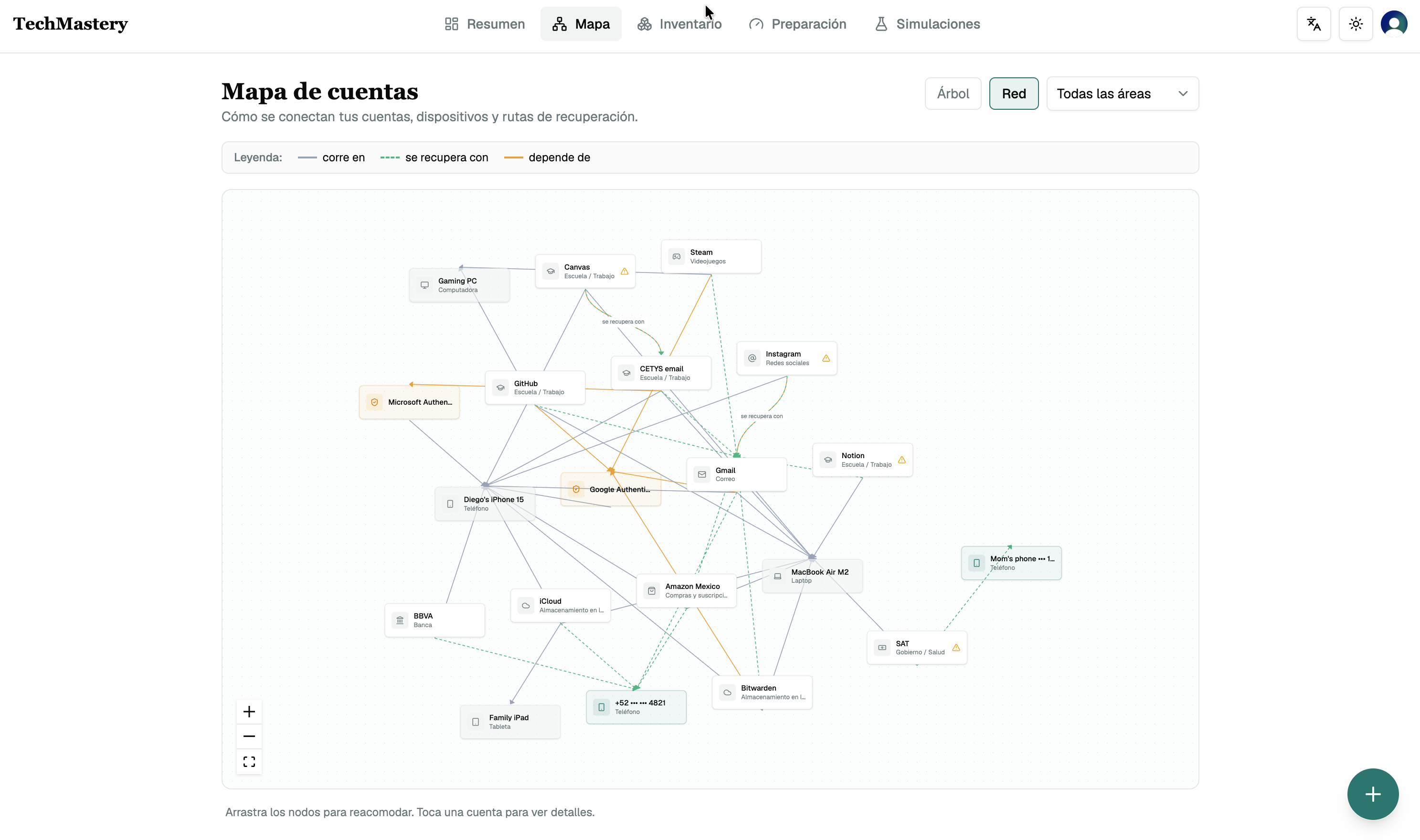This screenshot has height=840, width=1420.
Task: Click the Steam 'Videojuegos' subtitle
Action: [708, 262]
